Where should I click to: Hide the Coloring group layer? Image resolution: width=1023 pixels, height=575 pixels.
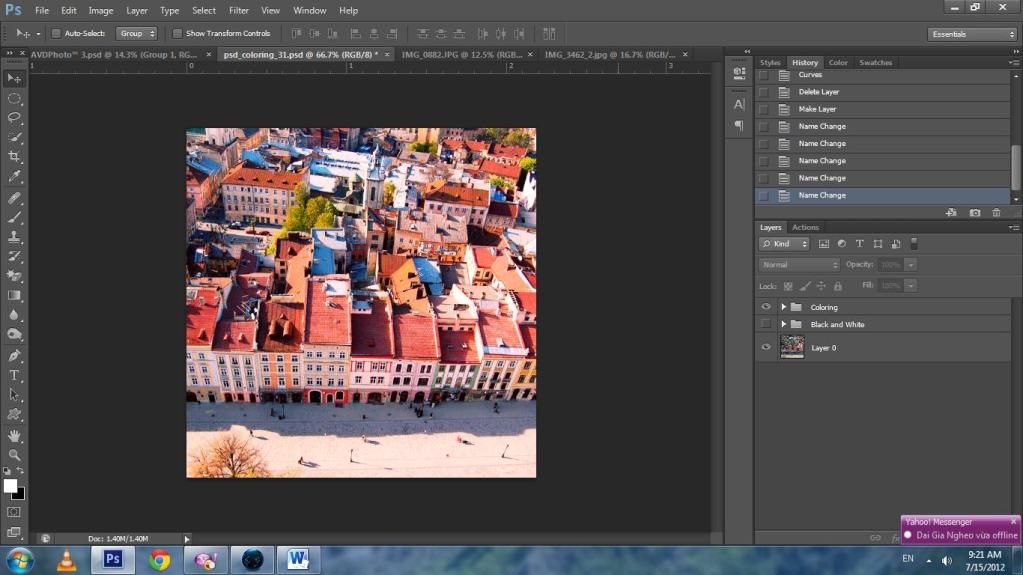pos(766,307)
